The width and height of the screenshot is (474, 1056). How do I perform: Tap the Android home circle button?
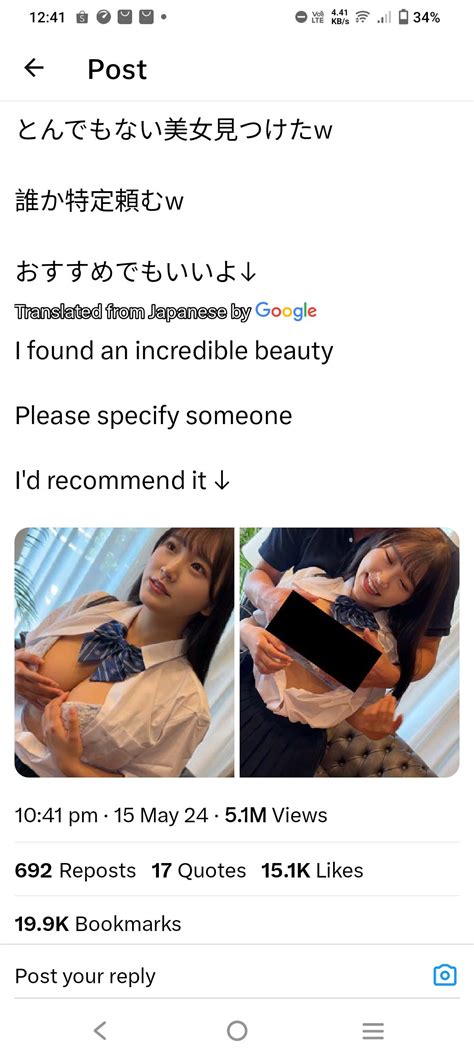237,1030
